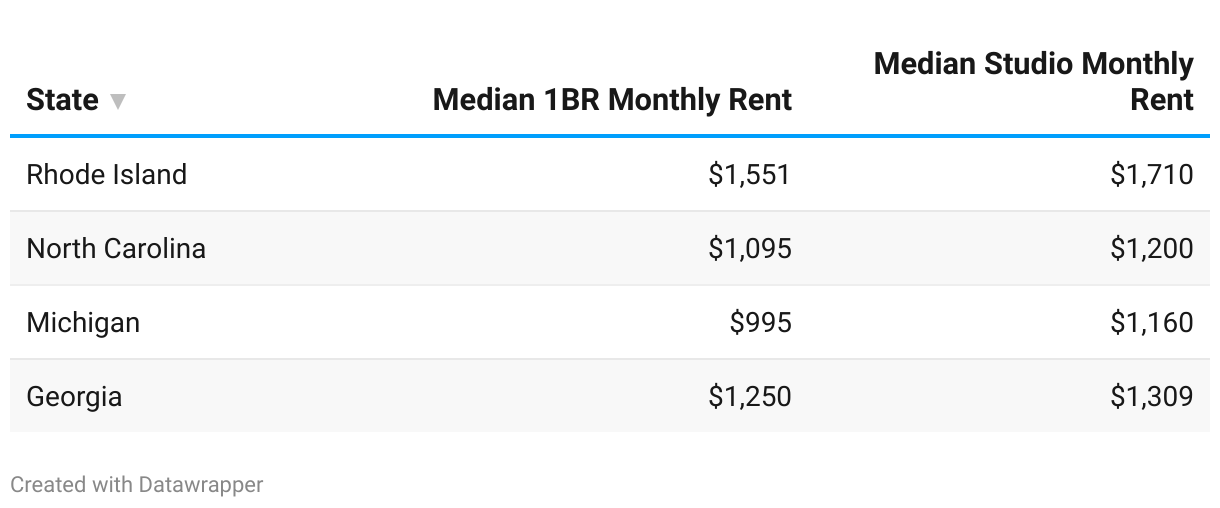This screenshot has width=1220, height=508.
Task: Select the Georgia row label
Action: click(74, 396)
